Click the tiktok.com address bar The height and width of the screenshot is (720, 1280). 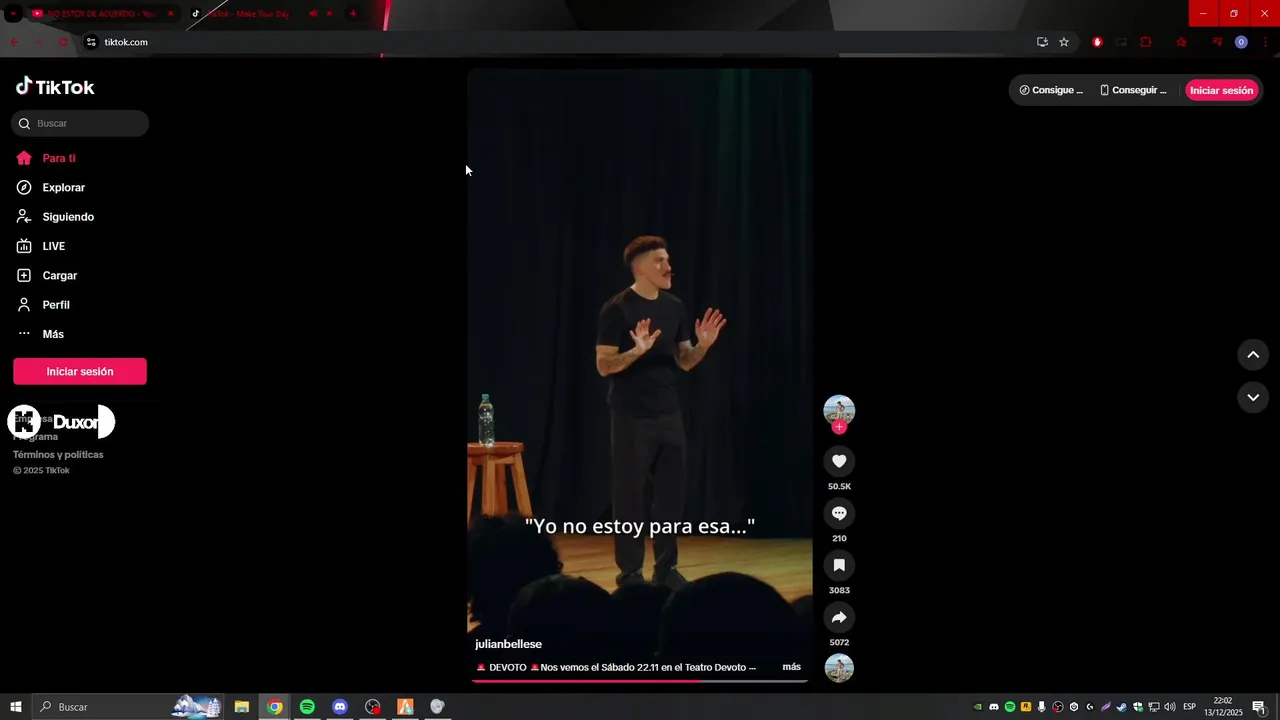click(x=560, y=42)
